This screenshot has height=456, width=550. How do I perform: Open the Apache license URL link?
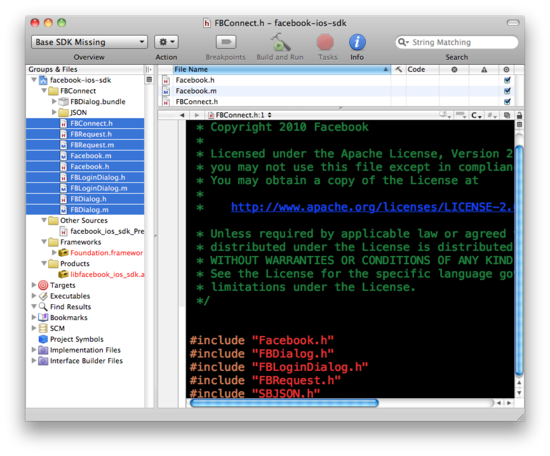373,207
